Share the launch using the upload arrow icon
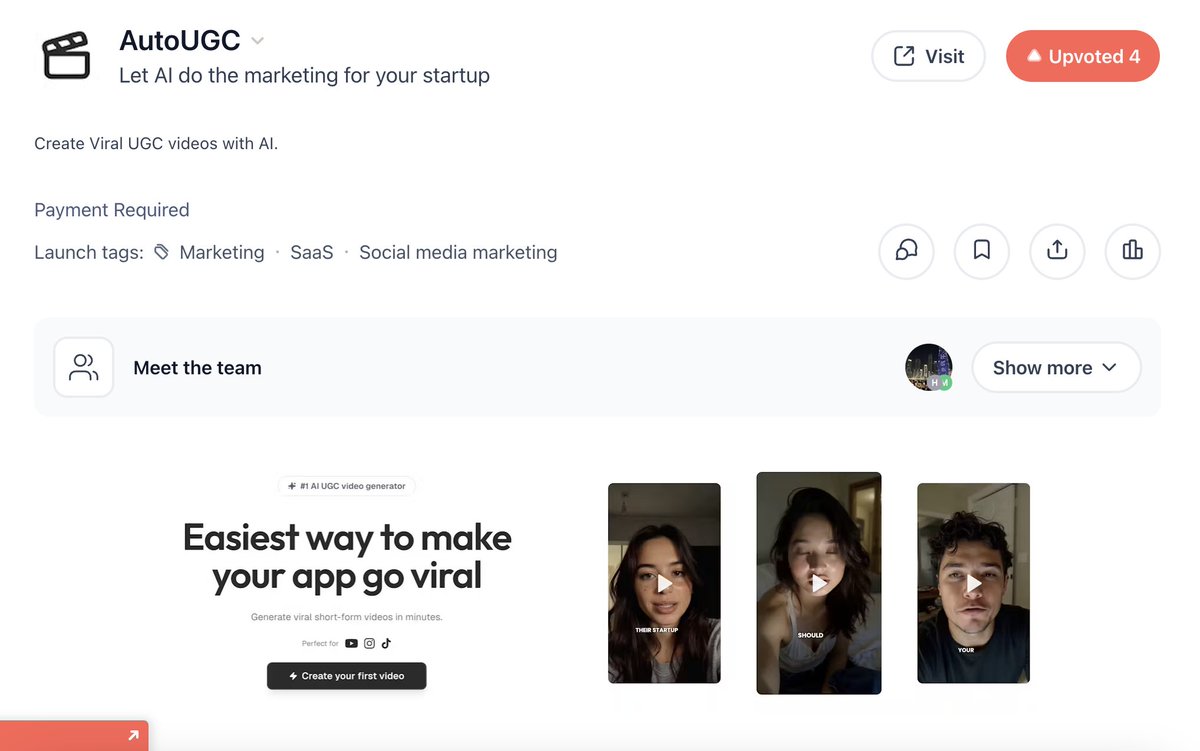 tap(1057, 250)
